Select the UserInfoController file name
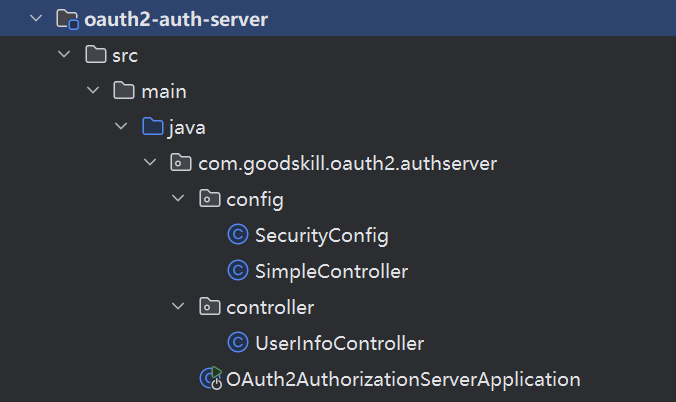Image resolution: width=676 pixels, height=402 pixels. pyautogui.click(x=340, y=343)
